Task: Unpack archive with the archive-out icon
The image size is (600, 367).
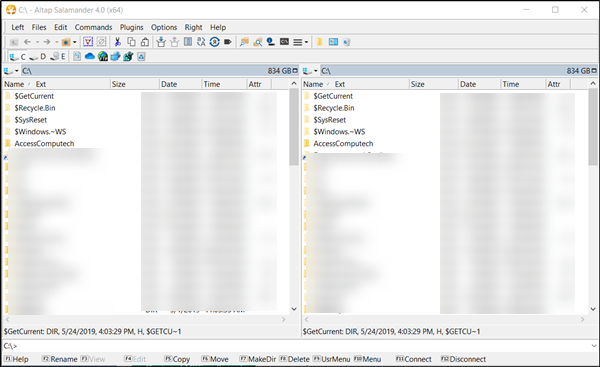Action: pyautogui.click(x=174, y=42)
